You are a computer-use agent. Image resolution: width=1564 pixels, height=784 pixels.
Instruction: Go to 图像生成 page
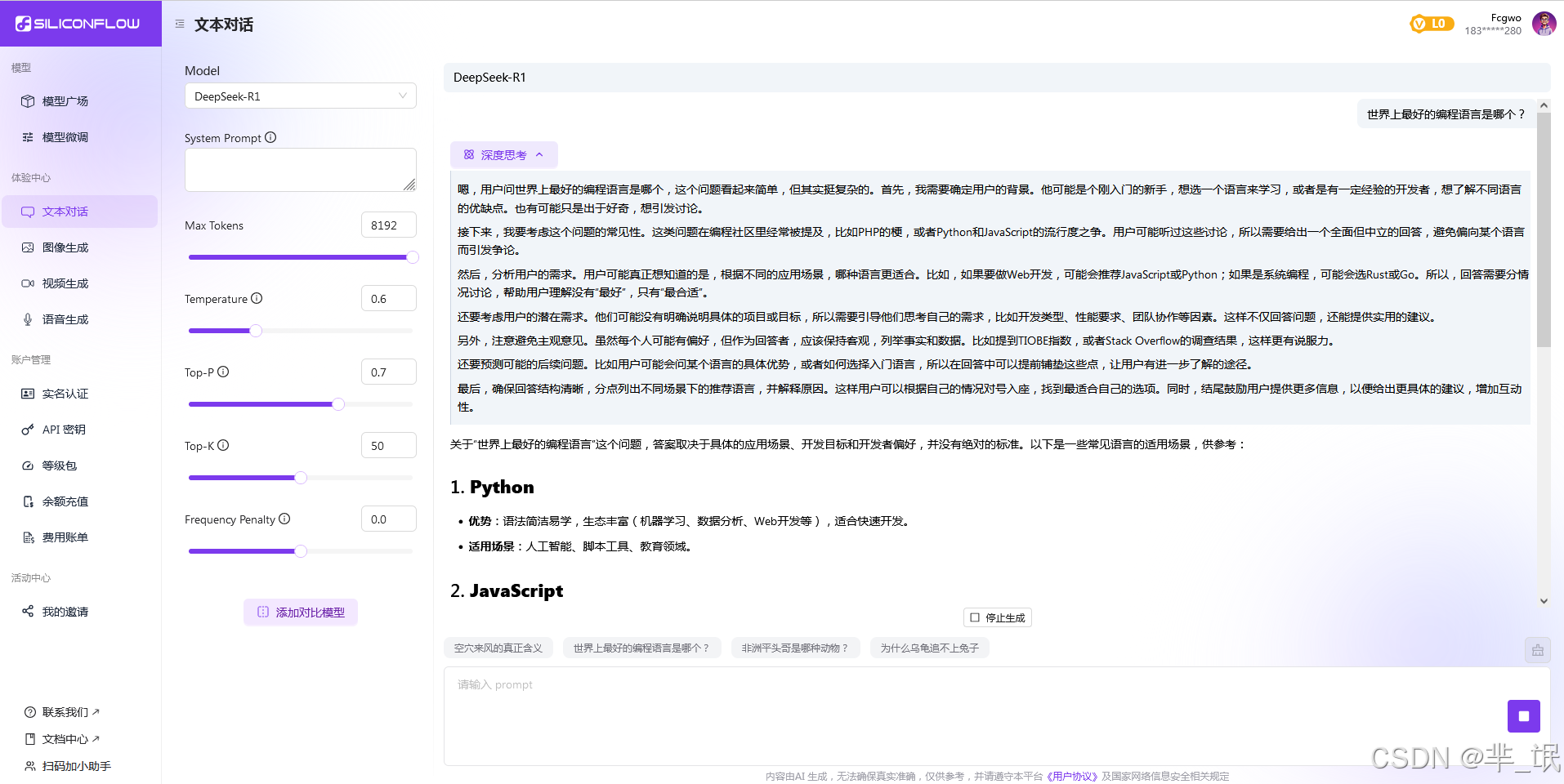(79, 247)
